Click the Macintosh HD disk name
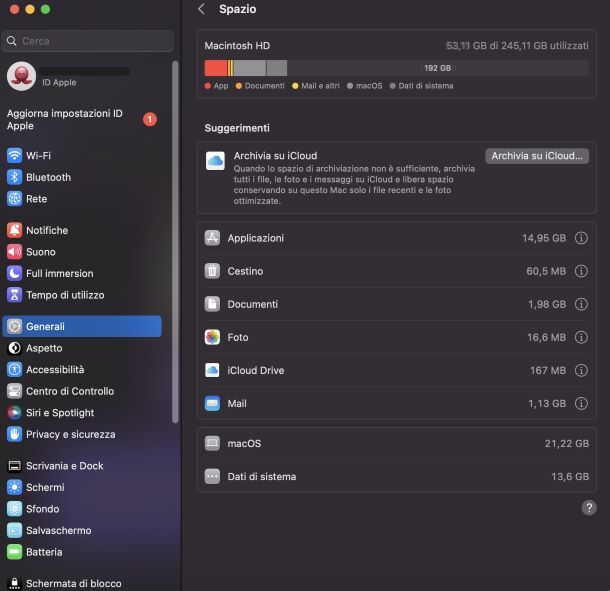 pyautogui.click(x=237, y=46)
